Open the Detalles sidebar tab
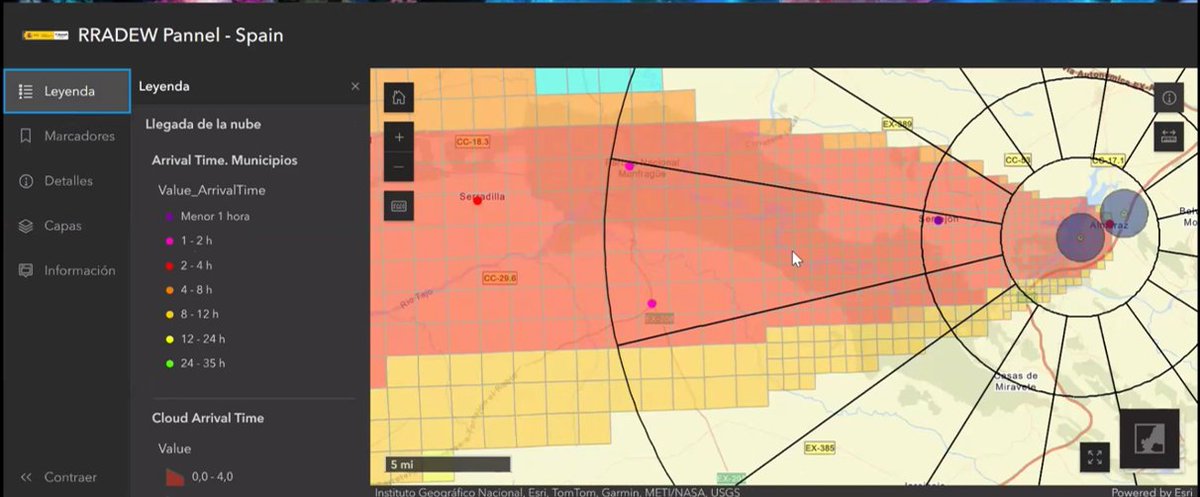Screen dimensions: 1200x497 pos(66,181)
